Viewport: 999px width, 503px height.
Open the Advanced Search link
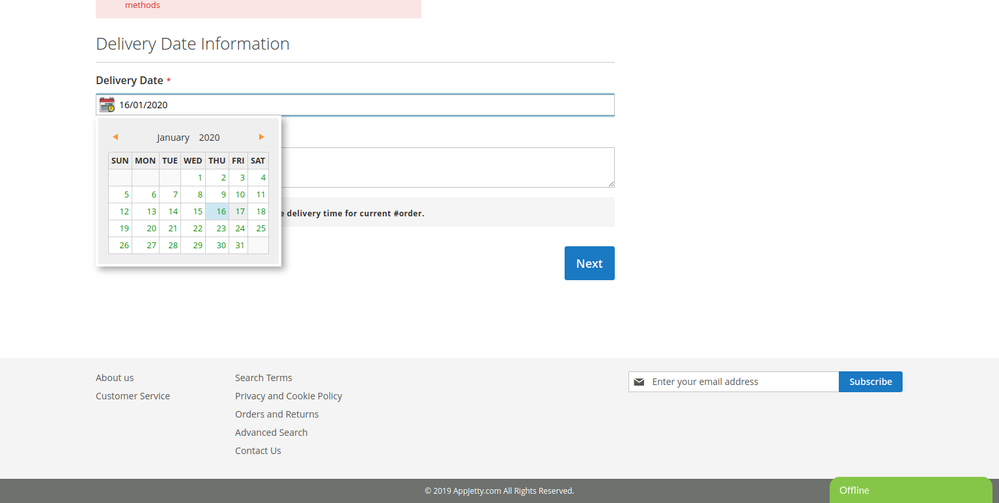pos(271,432)
